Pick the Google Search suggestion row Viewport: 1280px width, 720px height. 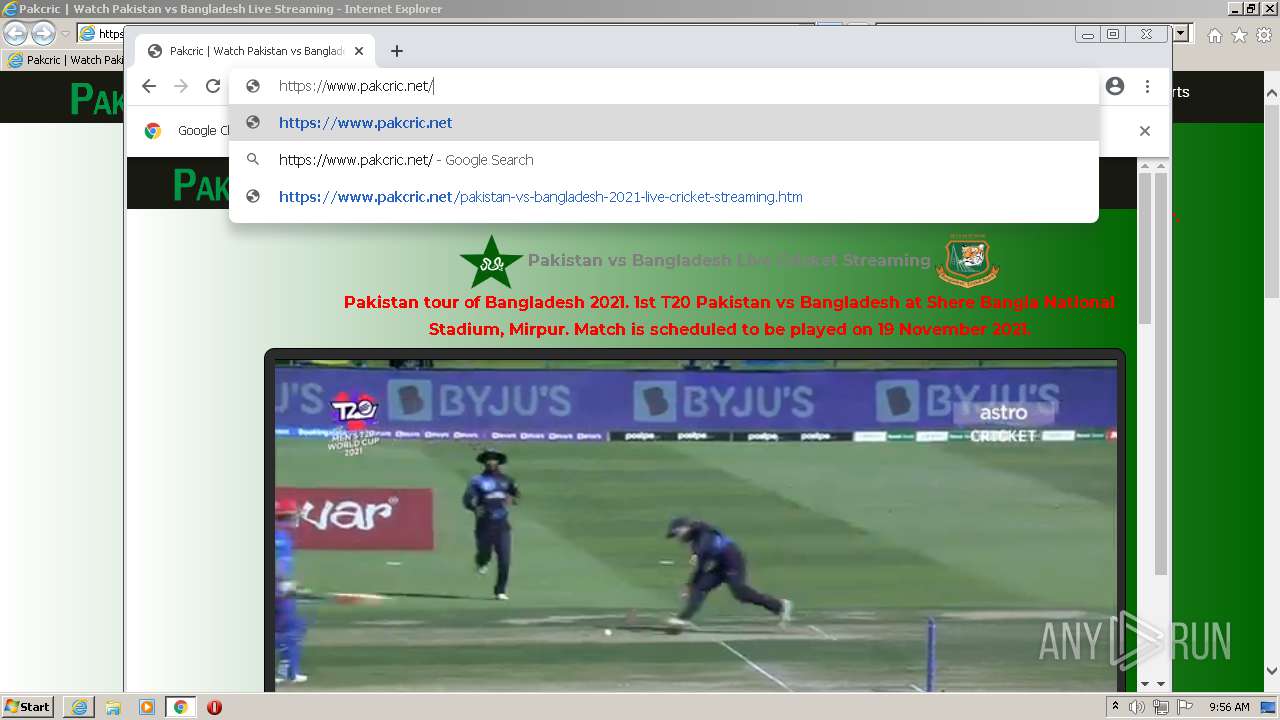[x=664, y=160]
